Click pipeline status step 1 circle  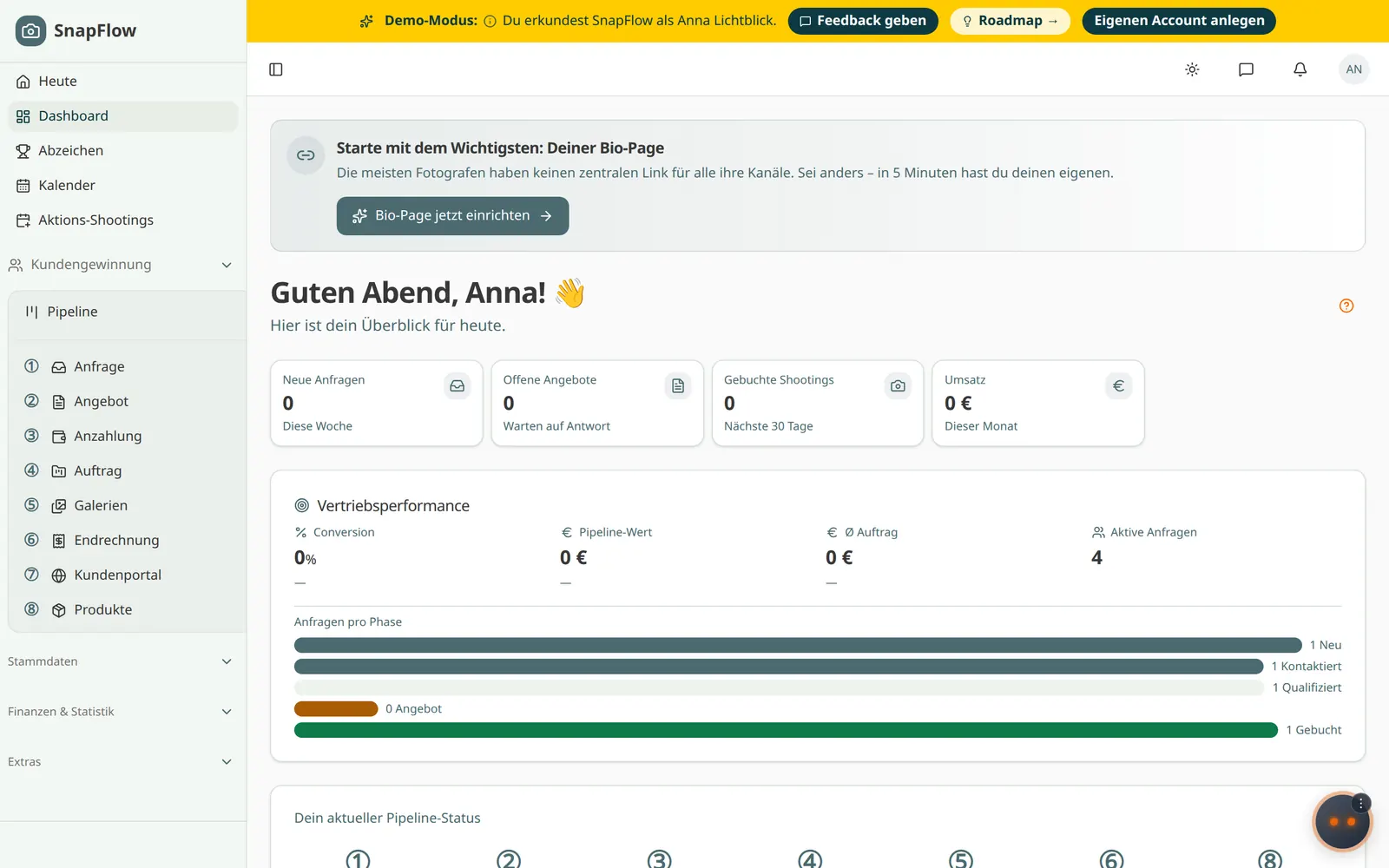358,859
